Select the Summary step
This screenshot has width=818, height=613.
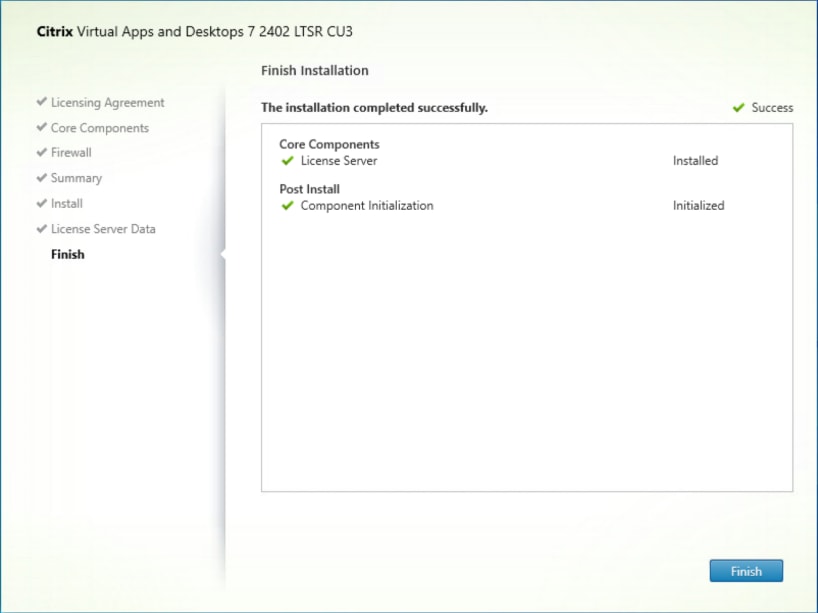tap(76, 178)
